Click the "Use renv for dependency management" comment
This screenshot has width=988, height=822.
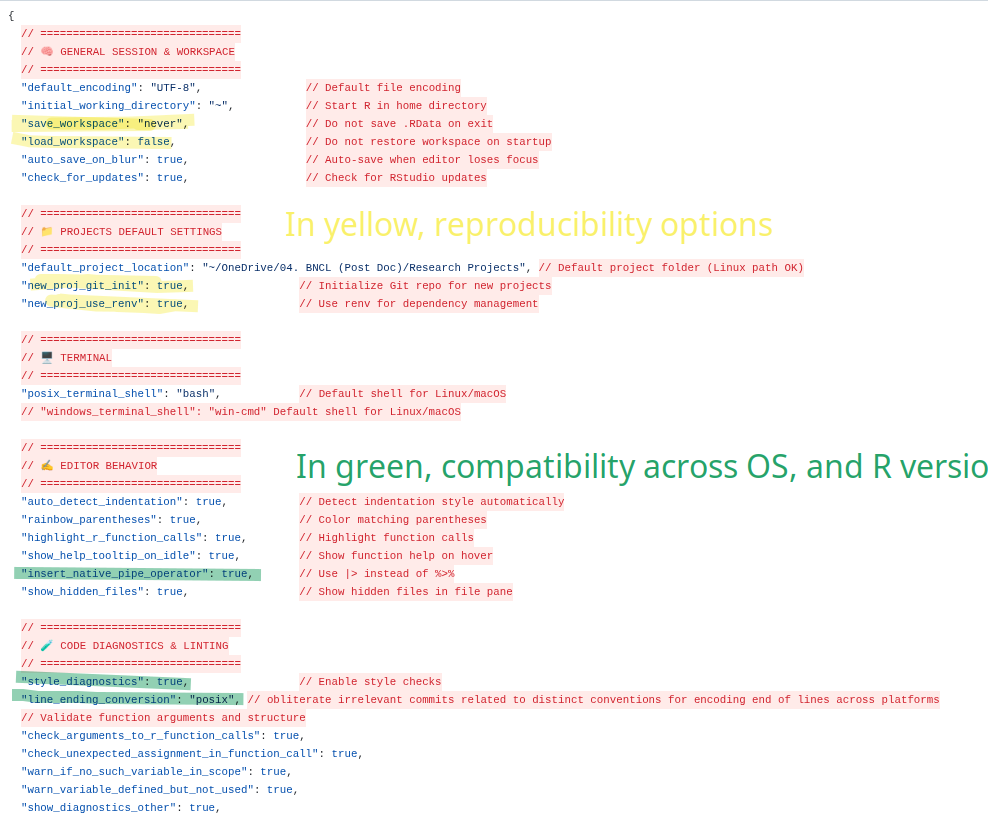(418, 304)
